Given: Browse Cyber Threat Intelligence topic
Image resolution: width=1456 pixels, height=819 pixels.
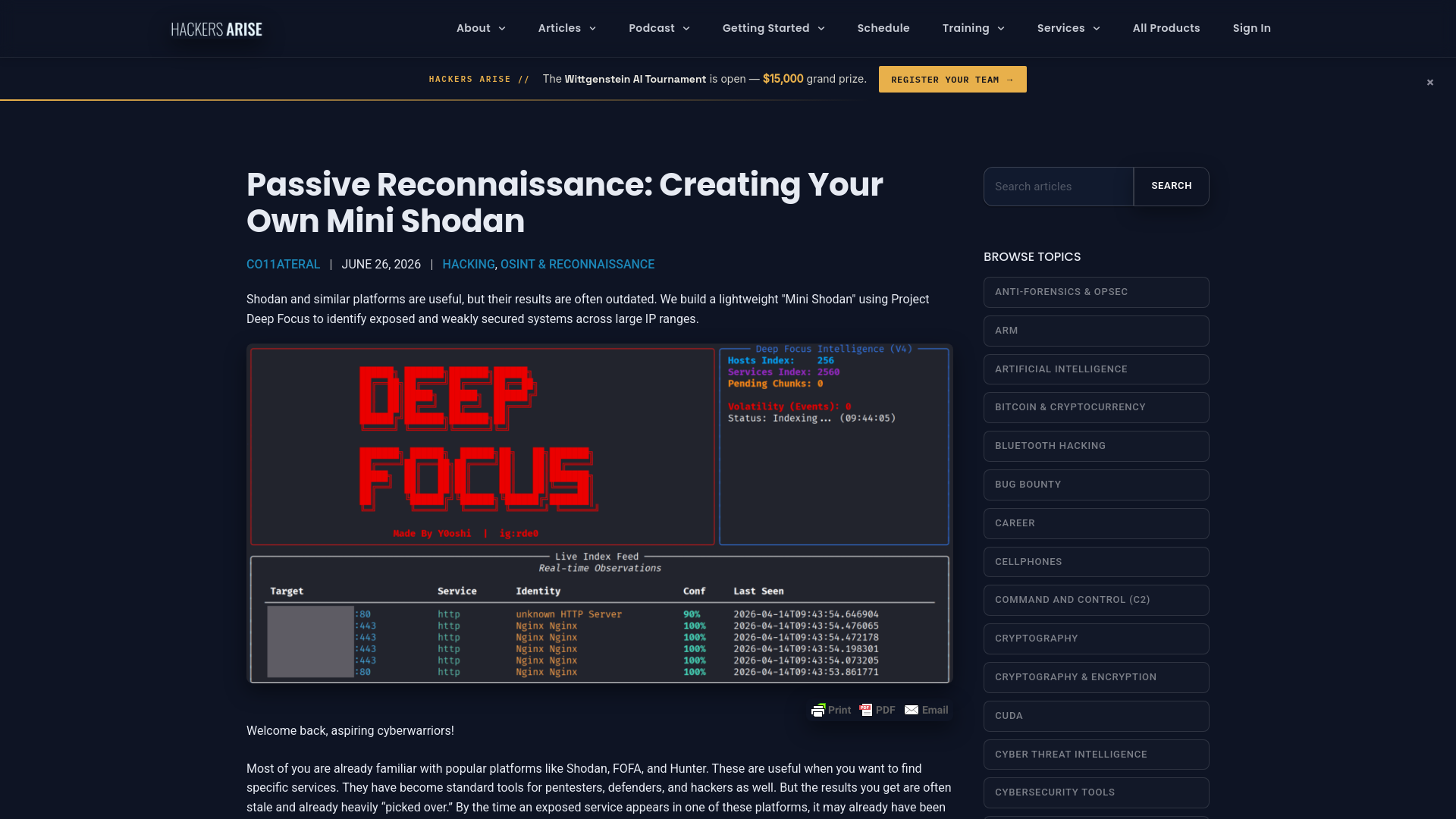Looking at the screenshot, I should [x=1097, y=755].
